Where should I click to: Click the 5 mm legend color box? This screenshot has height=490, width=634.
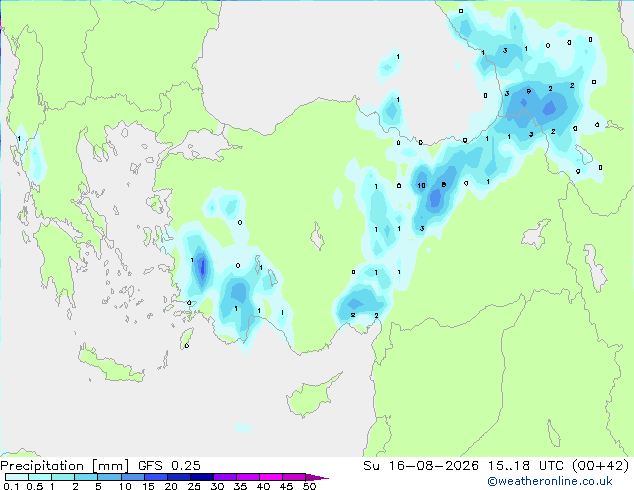tap(109, 477)
